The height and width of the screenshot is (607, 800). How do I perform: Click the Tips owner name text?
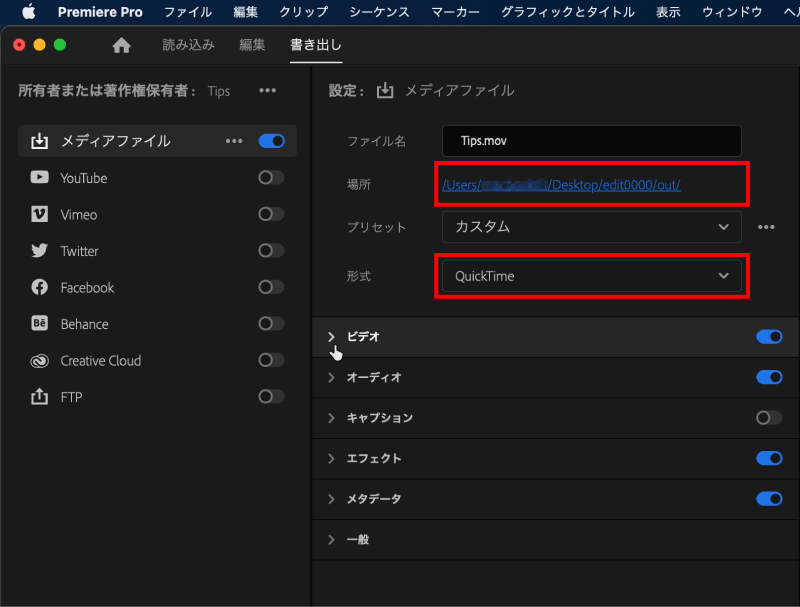click(219, 91)
